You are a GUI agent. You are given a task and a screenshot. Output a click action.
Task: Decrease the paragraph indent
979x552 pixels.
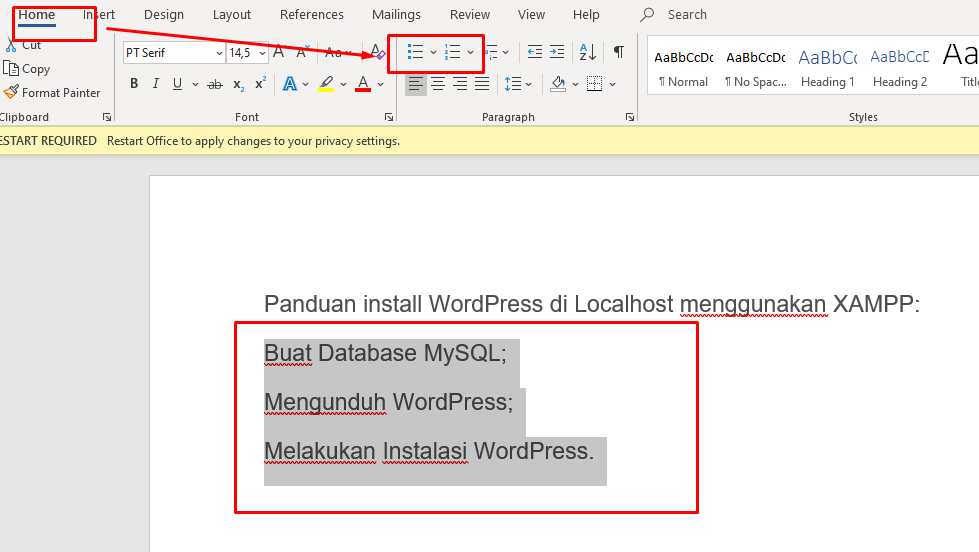click(534, 52)
